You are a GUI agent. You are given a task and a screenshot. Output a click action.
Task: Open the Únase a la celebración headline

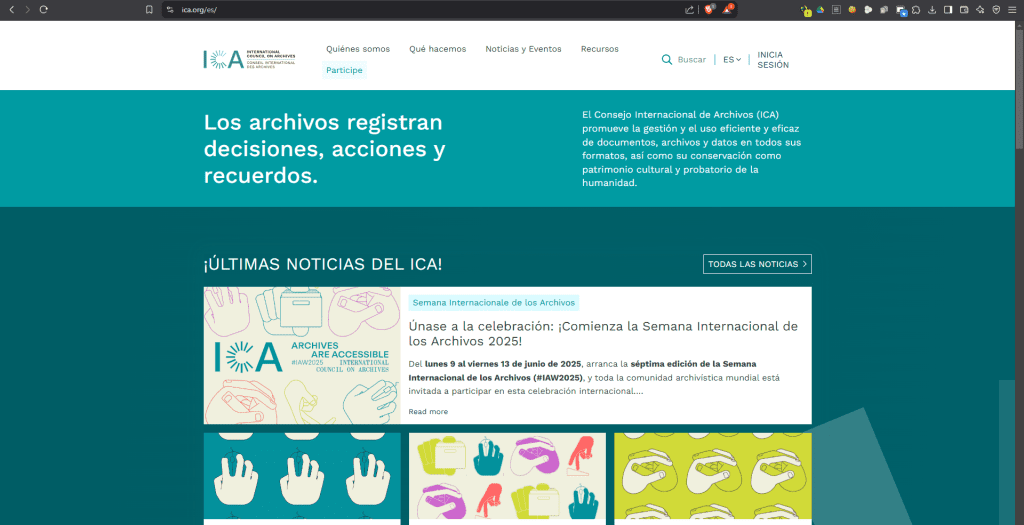click(x=603, y=334)
